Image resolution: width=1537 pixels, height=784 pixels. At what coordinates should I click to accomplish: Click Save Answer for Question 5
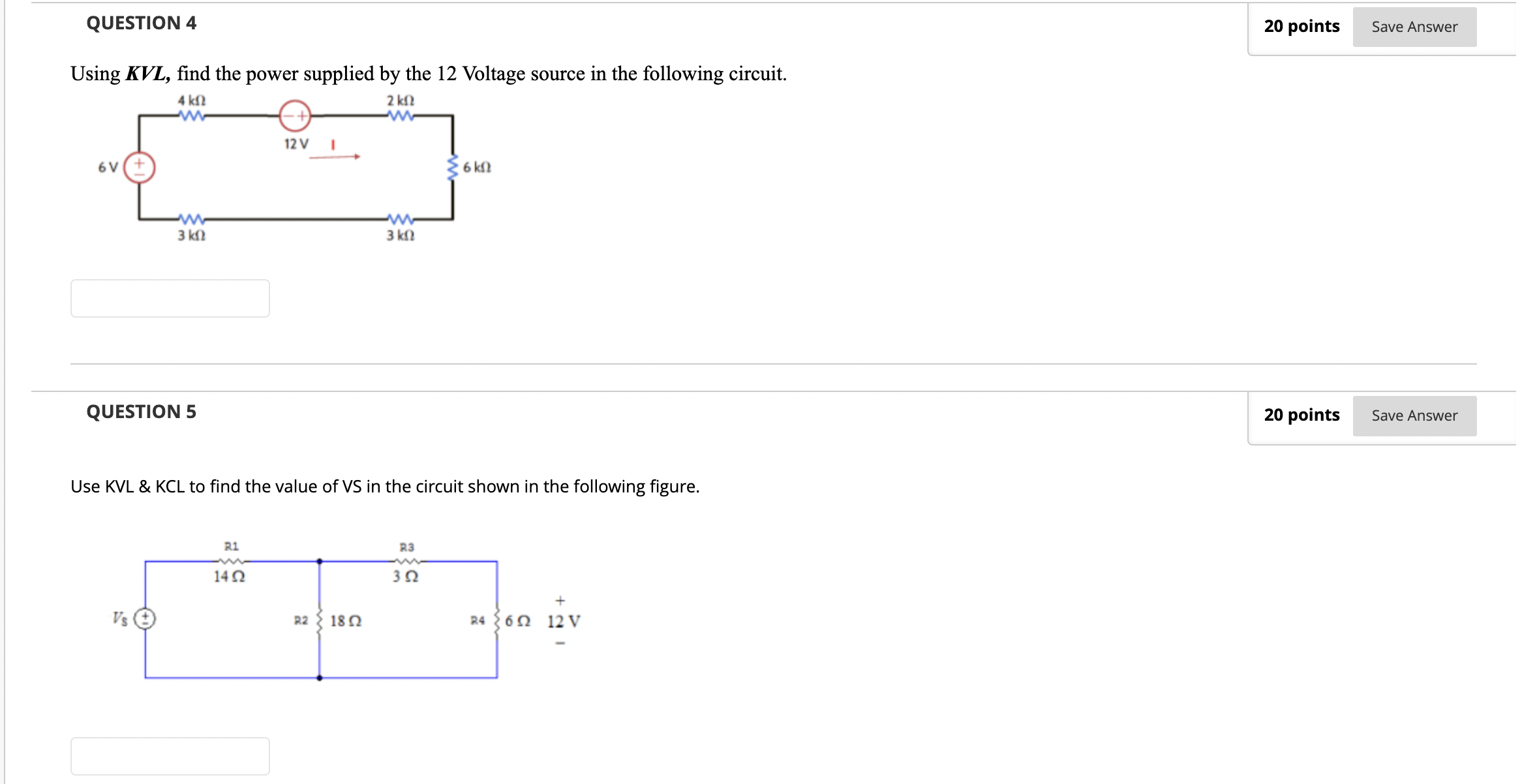(1414, 415)
